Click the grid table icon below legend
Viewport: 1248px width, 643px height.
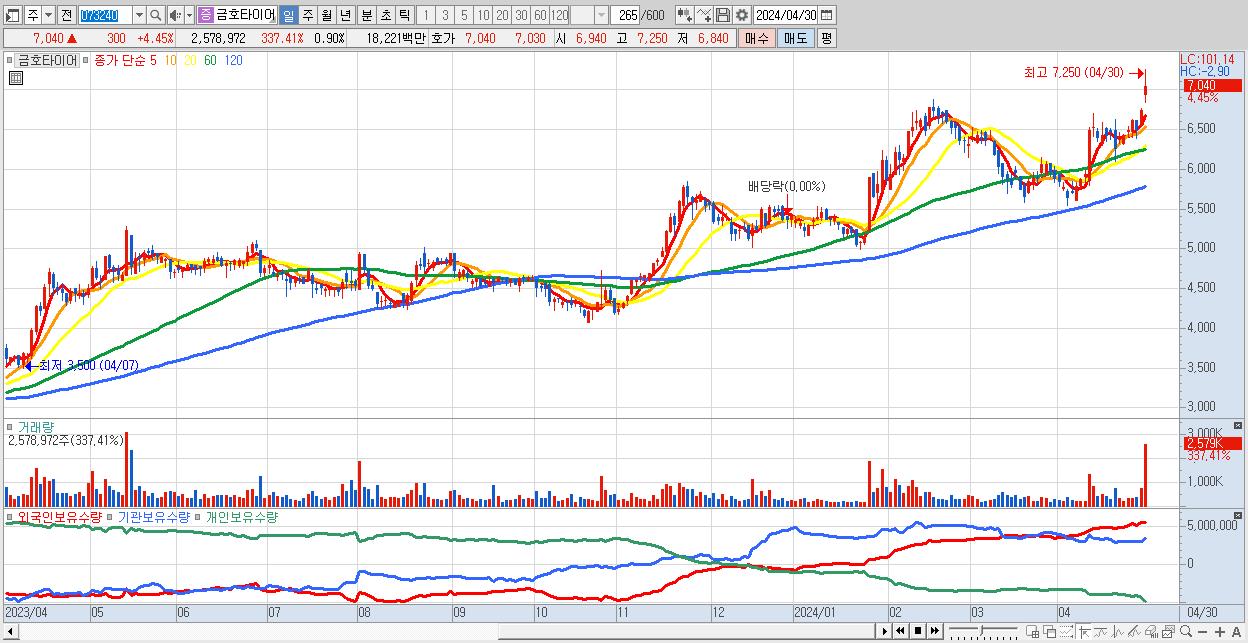pos(15,78)
